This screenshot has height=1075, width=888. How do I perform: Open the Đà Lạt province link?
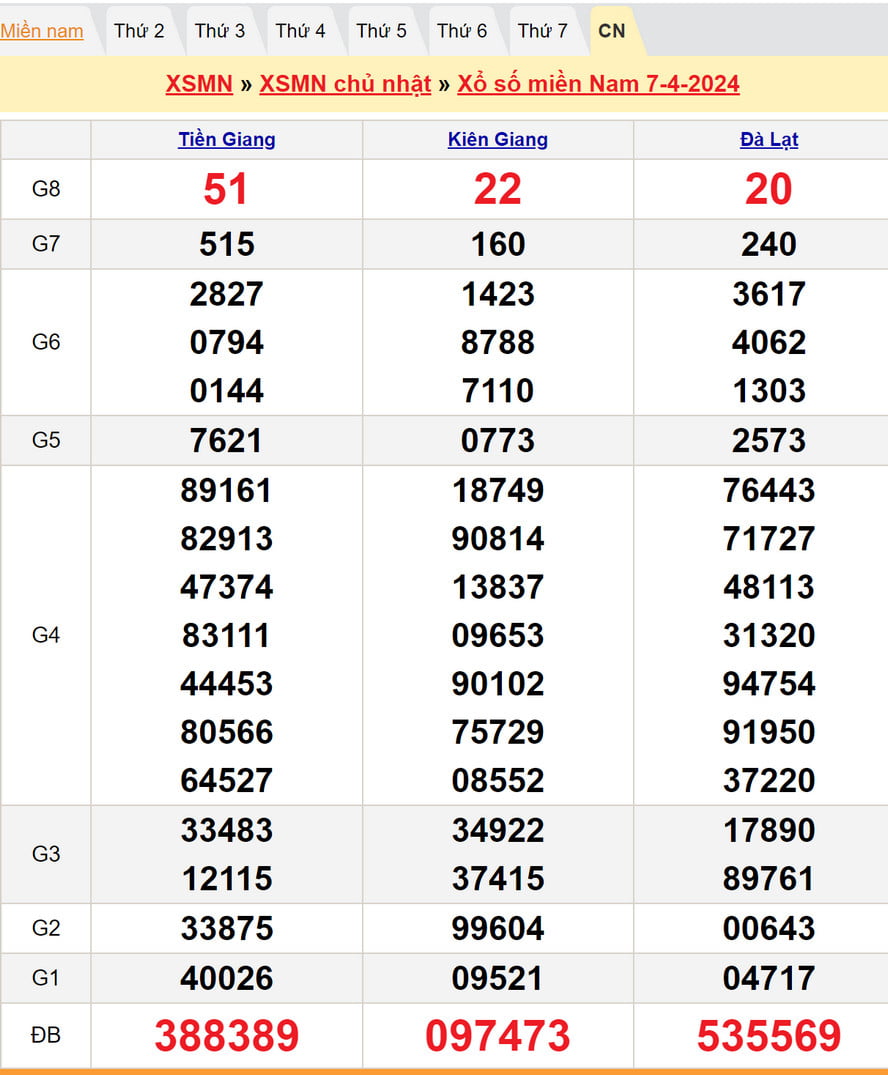(x=769, y=140)
